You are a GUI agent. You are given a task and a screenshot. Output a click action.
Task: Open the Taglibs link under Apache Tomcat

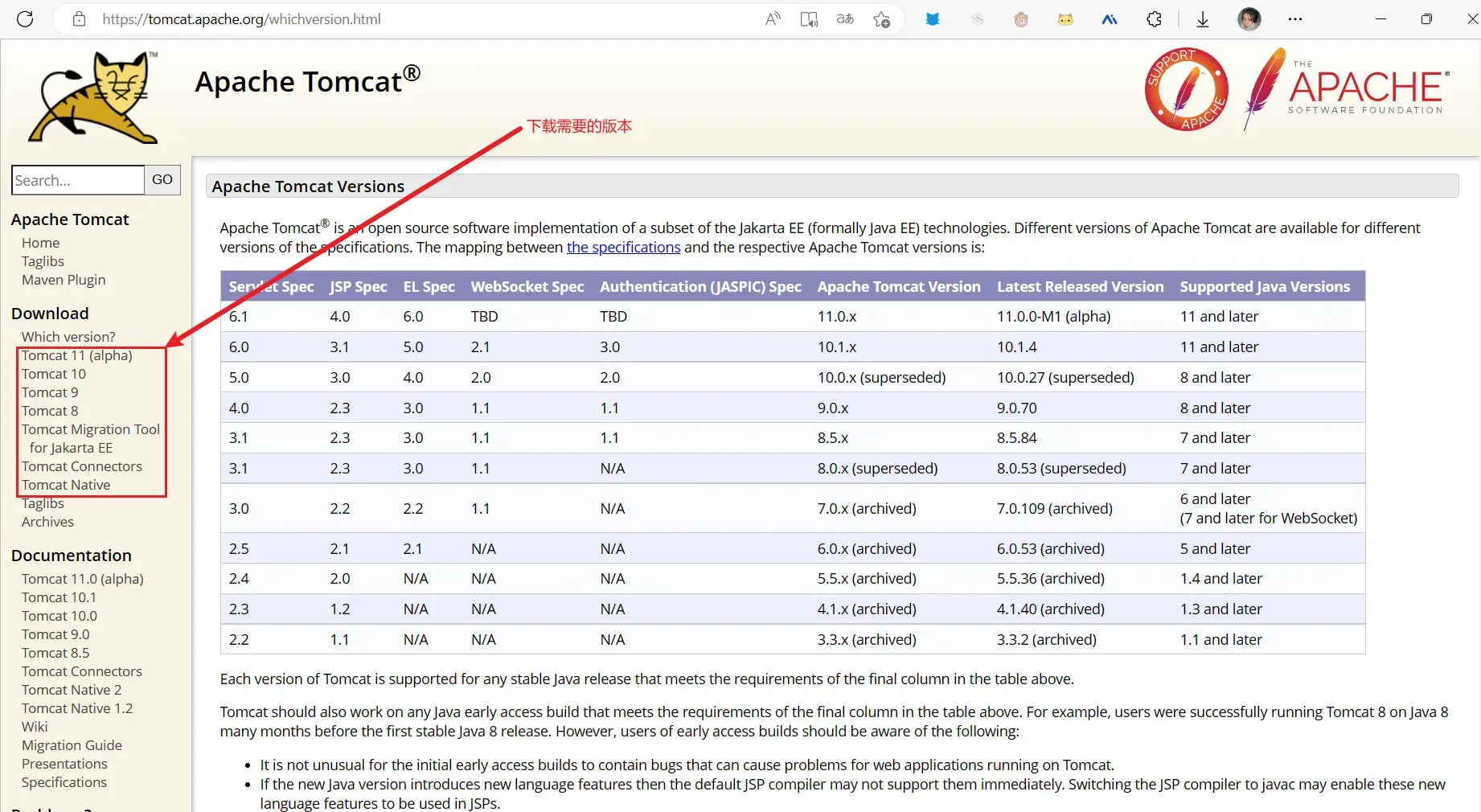click(x=43, y=261)
